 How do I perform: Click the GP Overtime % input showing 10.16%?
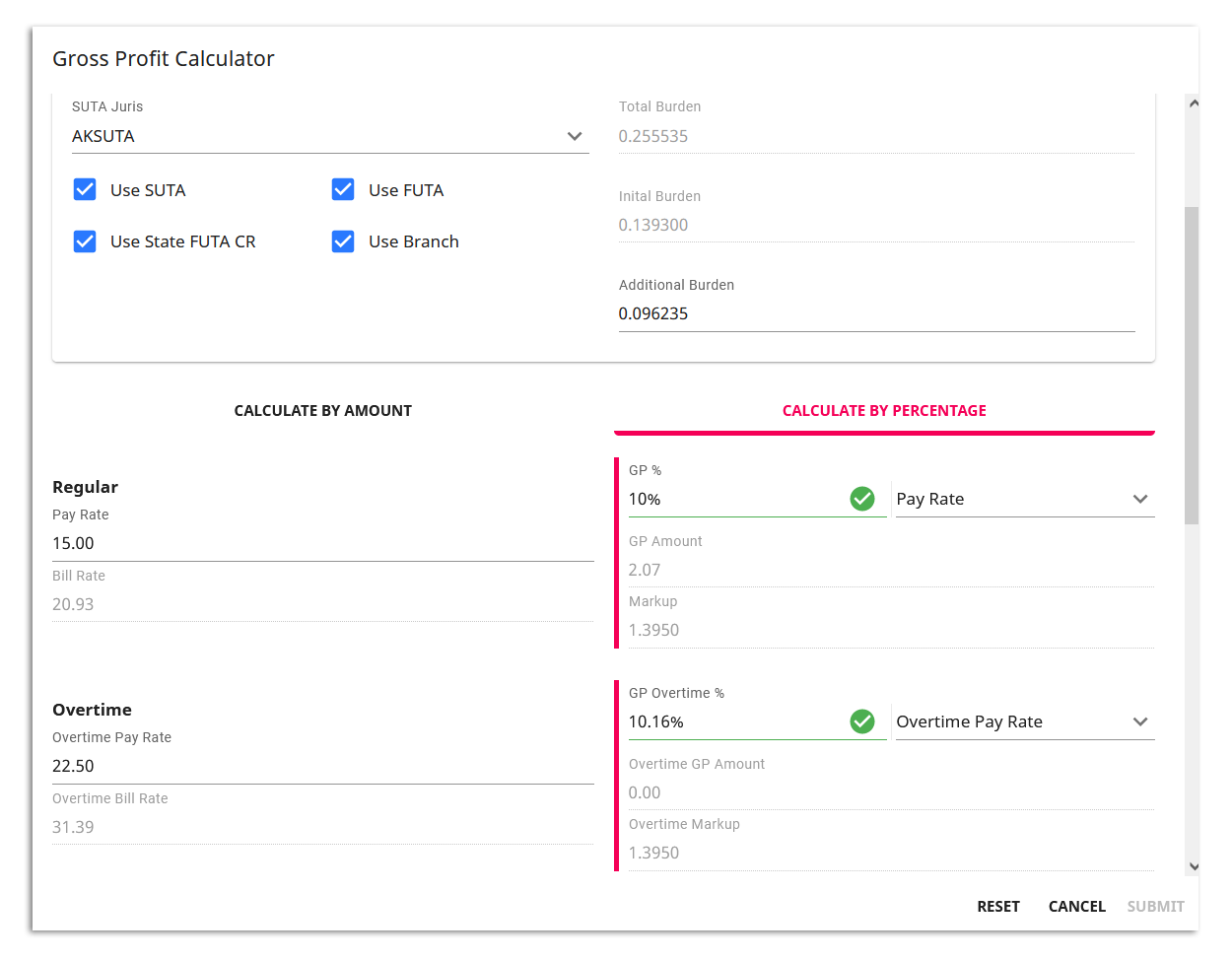tap(736, 721)
